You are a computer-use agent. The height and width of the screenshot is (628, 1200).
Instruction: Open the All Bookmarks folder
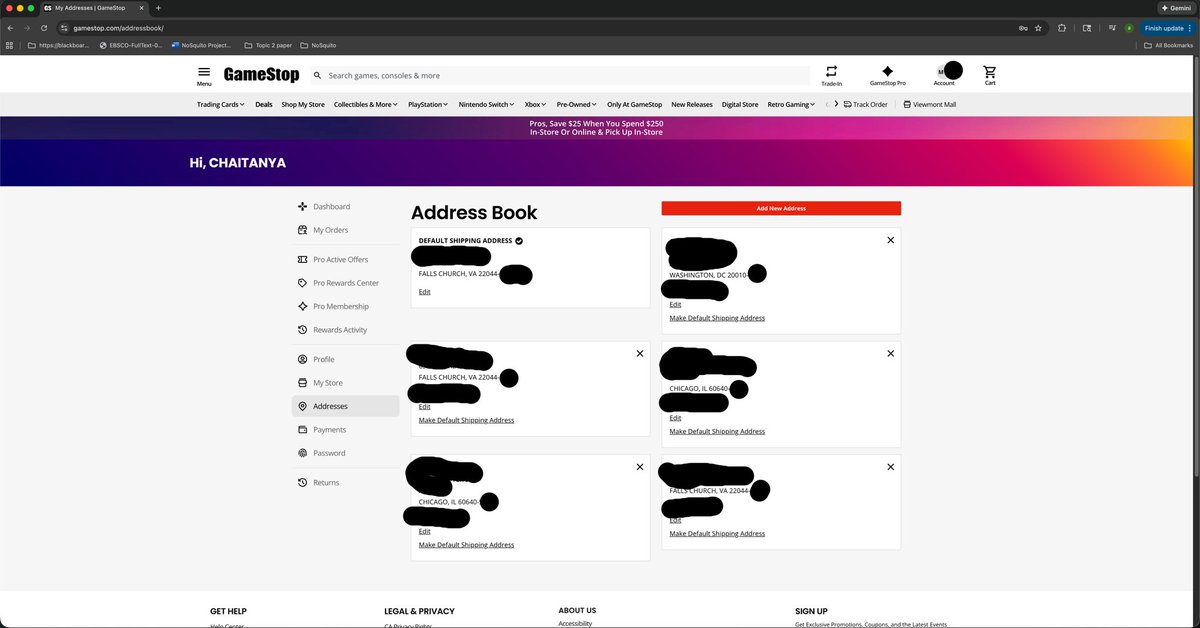coord(1168,45)
